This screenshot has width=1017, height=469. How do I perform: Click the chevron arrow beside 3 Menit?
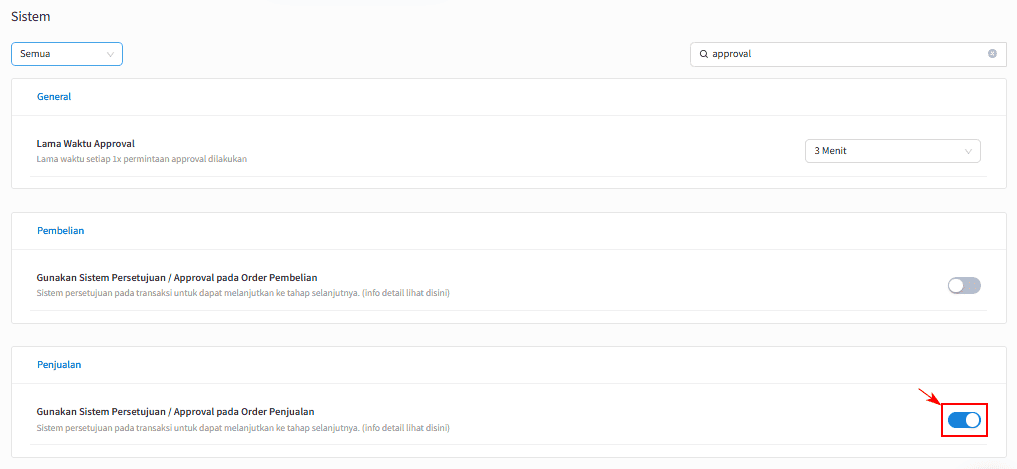click(968, 151)
